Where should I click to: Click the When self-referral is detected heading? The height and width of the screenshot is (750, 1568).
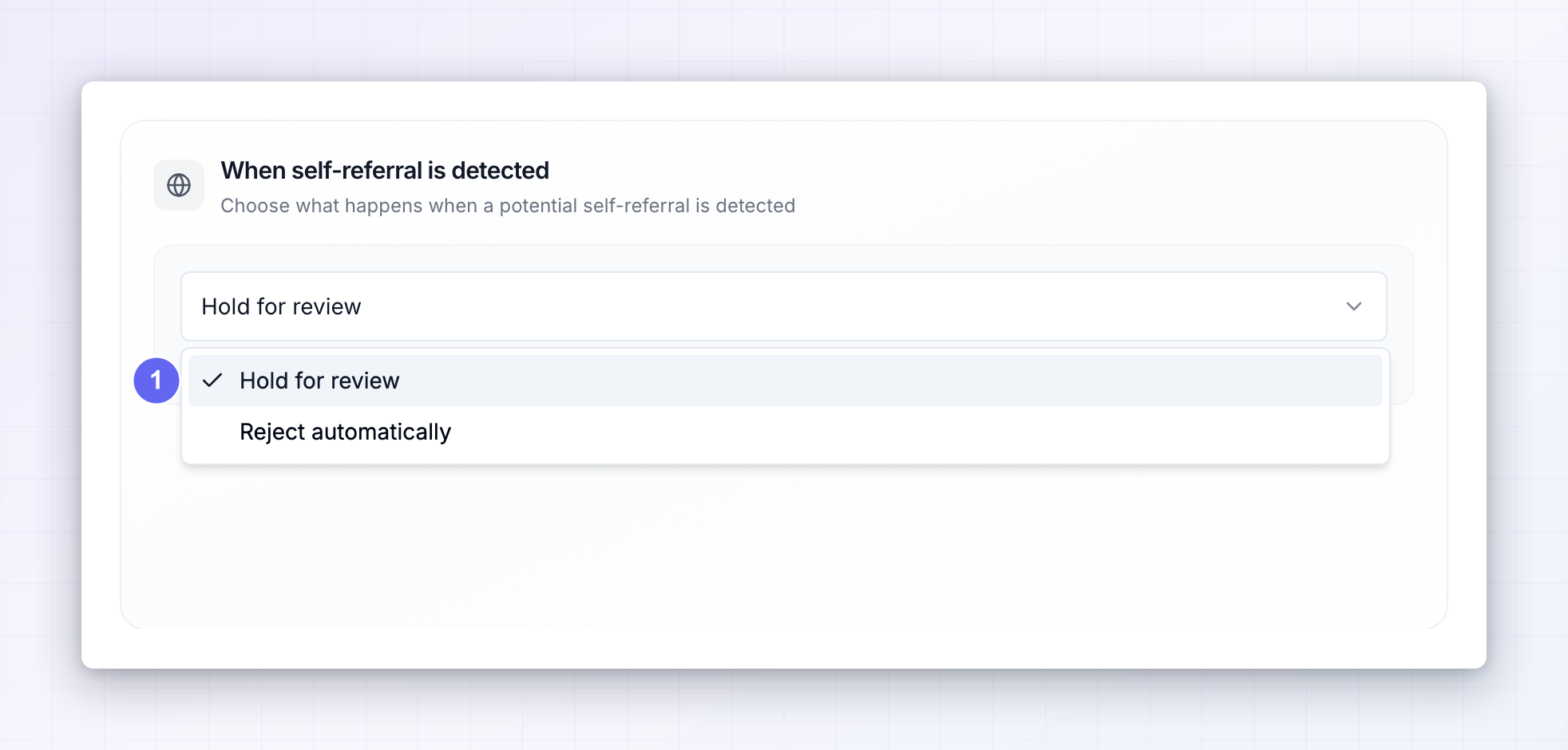click(385, 171)
